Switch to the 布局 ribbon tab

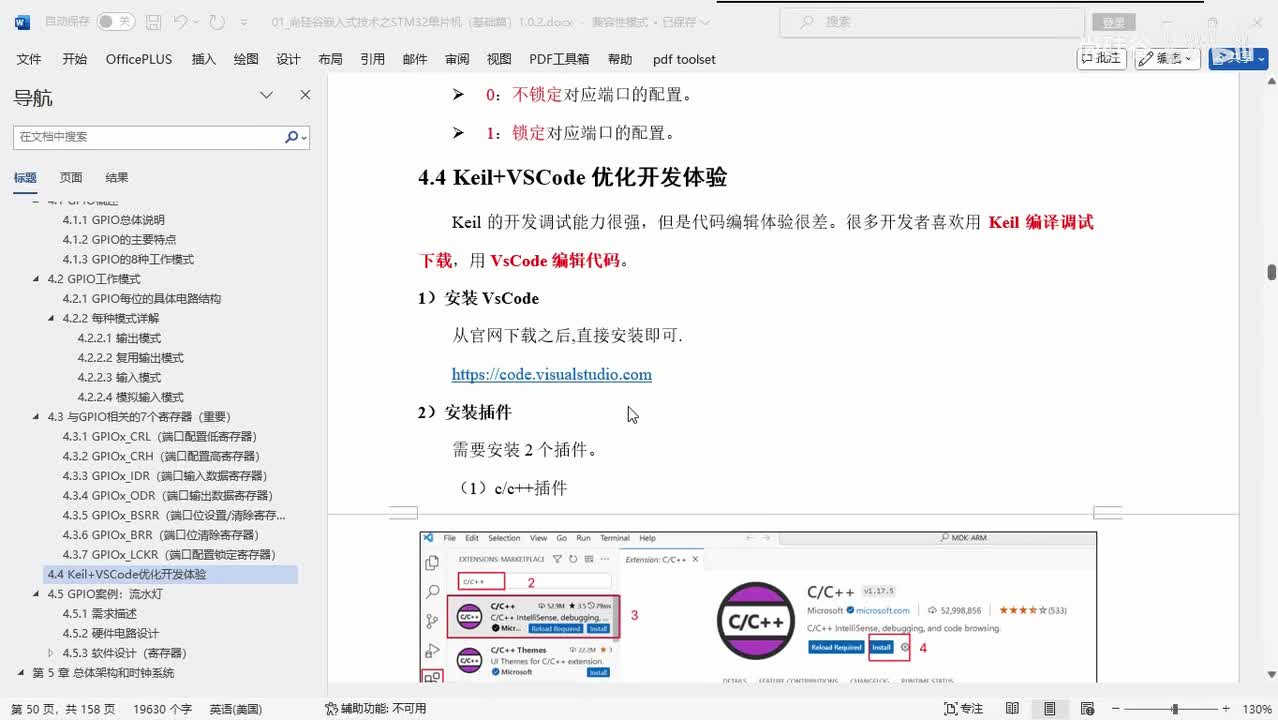point(331,59)
